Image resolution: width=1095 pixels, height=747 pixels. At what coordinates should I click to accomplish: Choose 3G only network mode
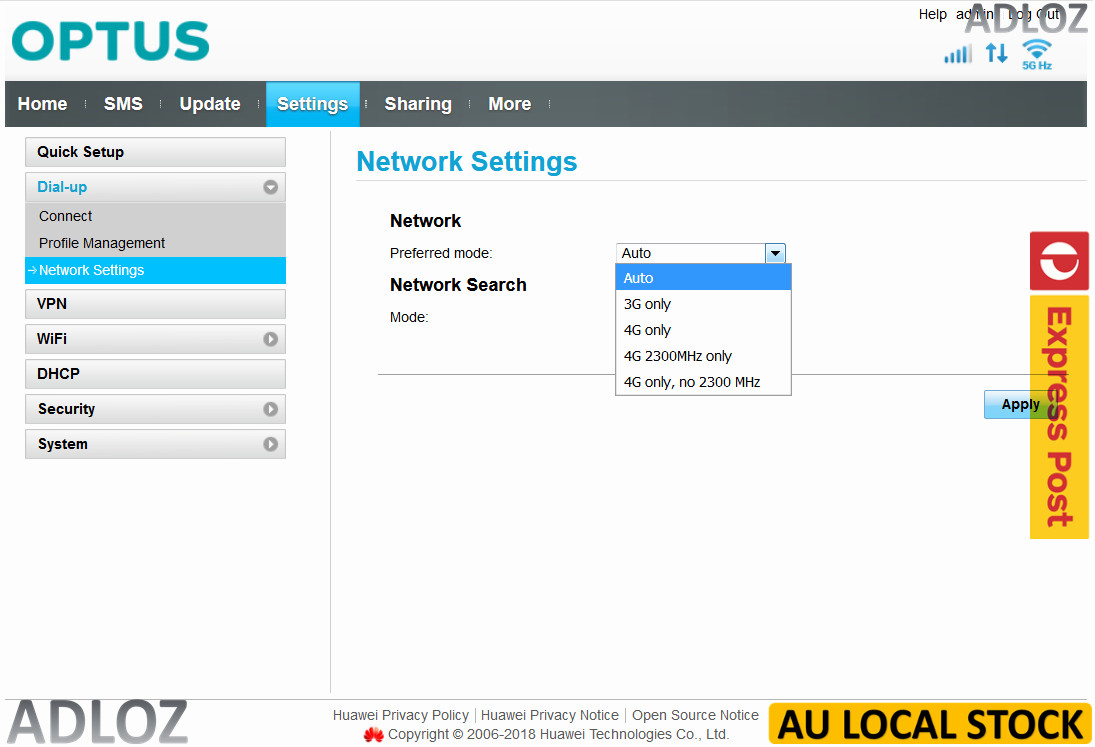click(x=703, y=304)
